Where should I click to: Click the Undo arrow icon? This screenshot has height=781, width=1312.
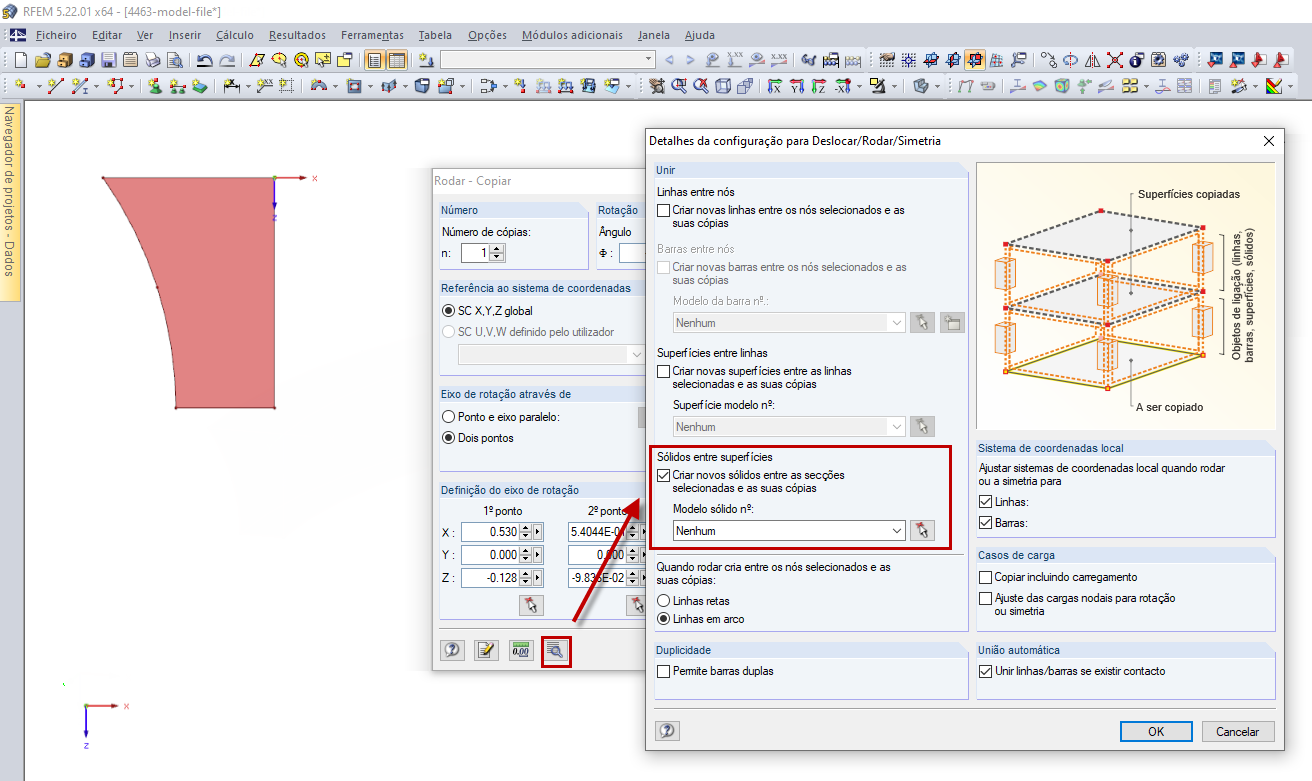click(x=204, y=60)
